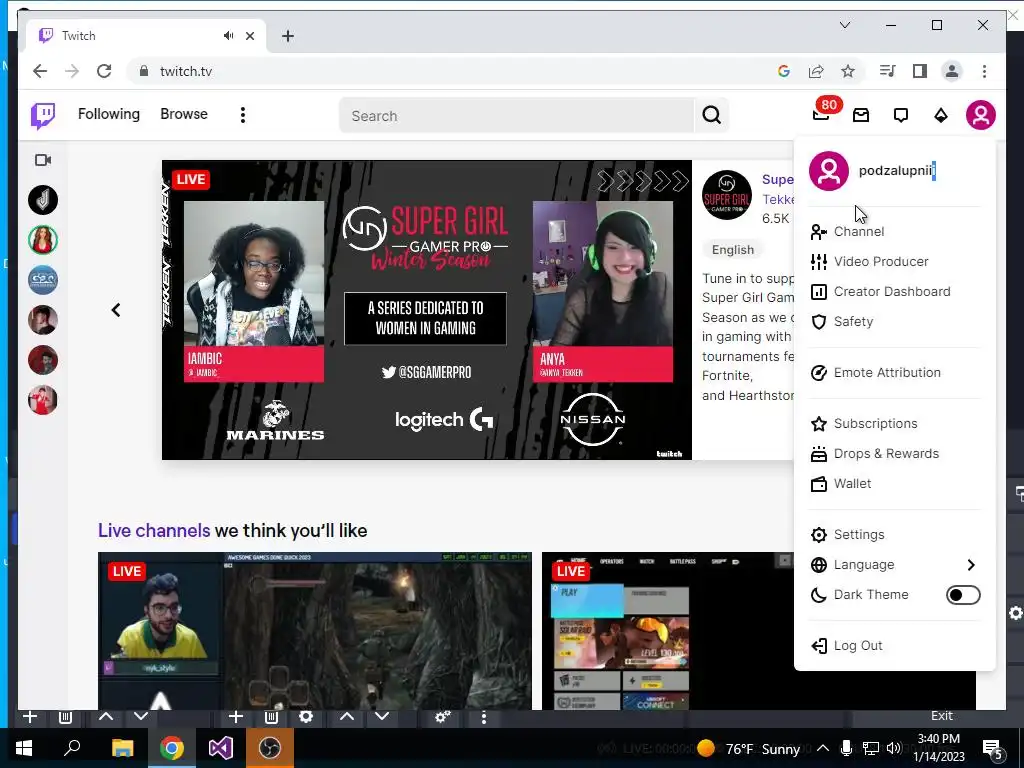Open Wallet from the user menu
1024x768 pixels.
tap(894, 484)
